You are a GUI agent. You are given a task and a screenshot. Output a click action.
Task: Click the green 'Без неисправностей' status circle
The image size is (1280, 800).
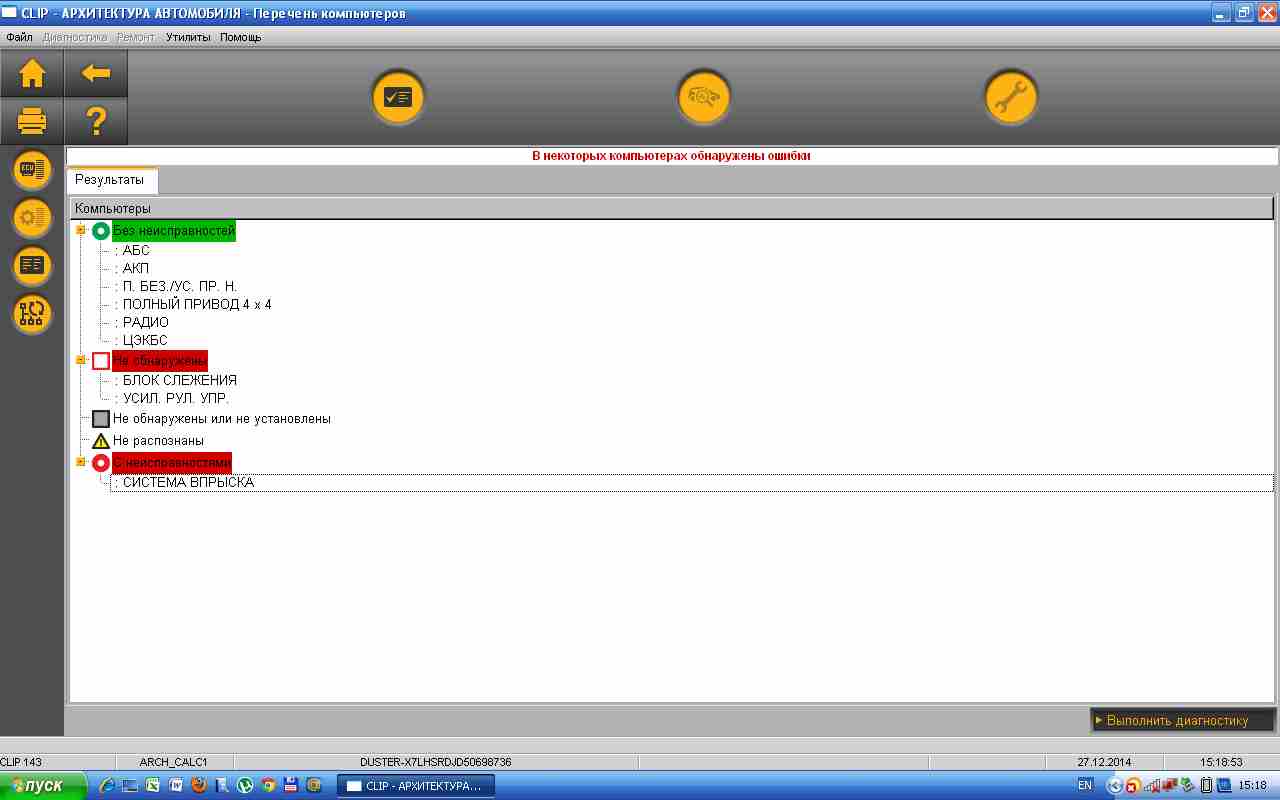[x=101, y=231]
